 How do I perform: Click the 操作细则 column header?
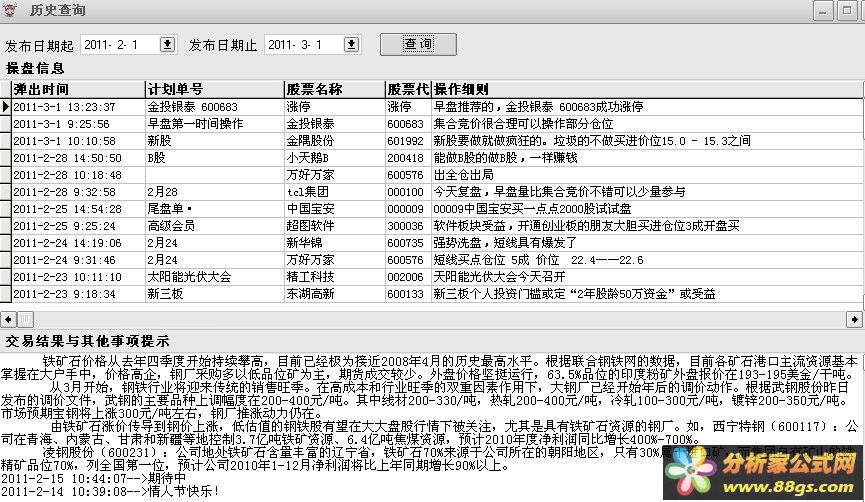[x=647, y=89]
